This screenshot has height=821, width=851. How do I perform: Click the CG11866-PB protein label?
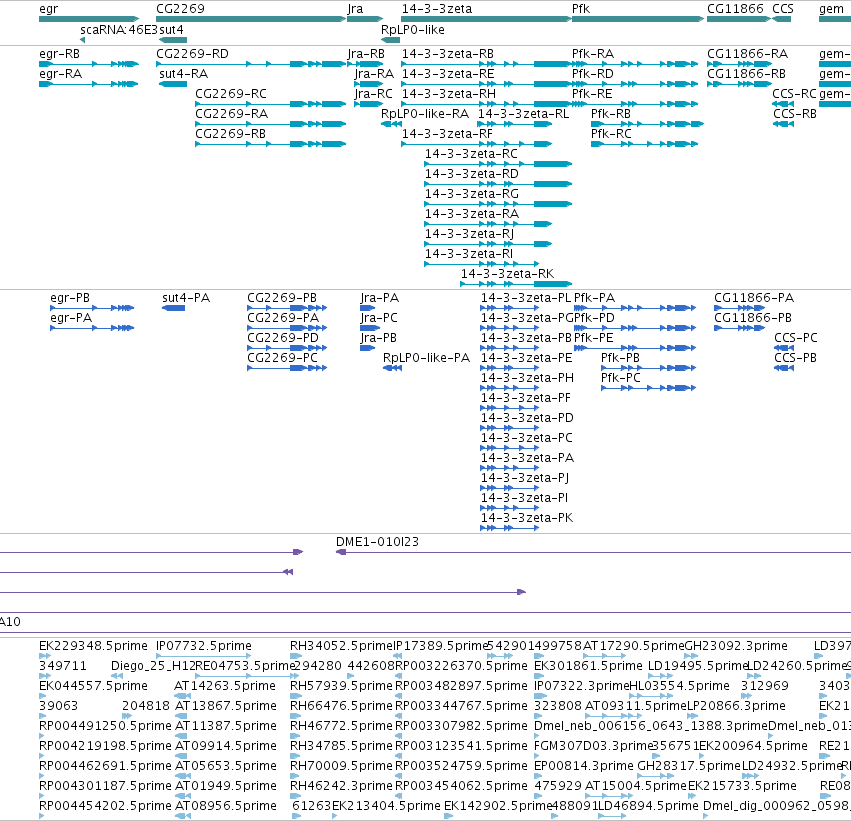tap(753, 317)
